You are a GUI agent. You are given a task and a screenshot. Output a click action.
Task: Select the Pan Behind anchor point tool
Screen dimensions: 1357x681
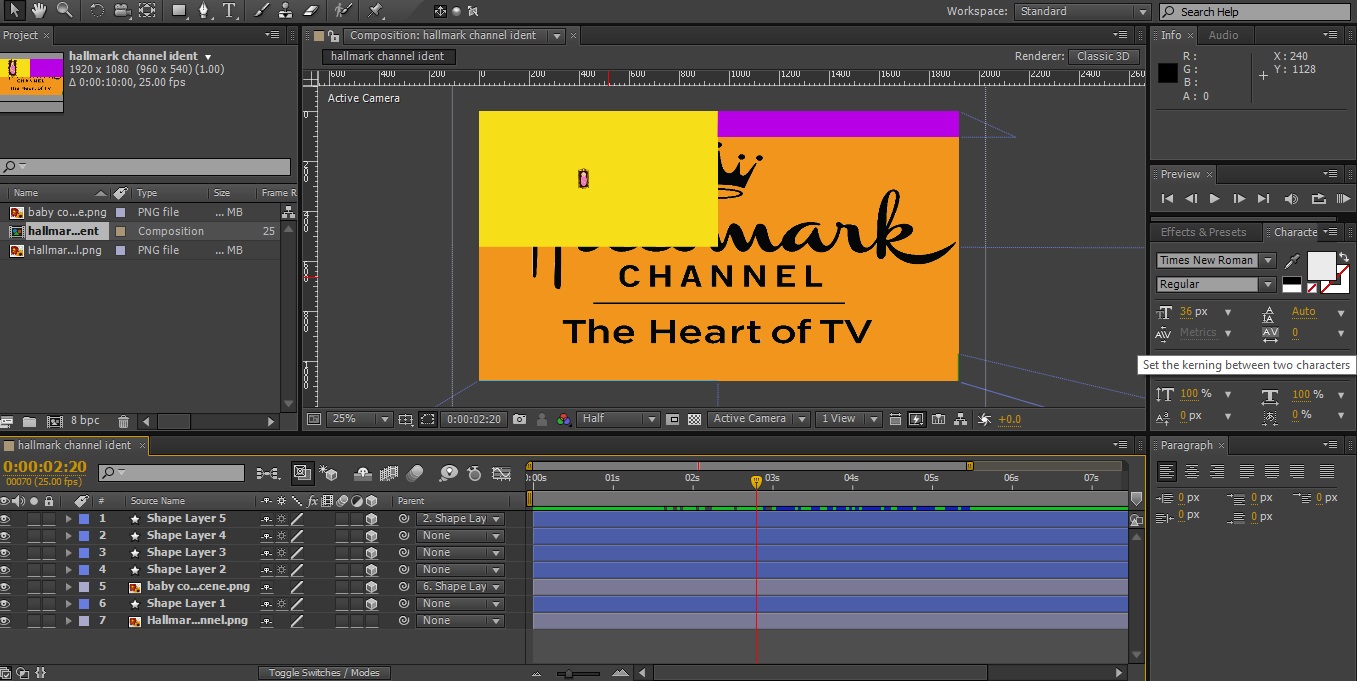point(147,10)
